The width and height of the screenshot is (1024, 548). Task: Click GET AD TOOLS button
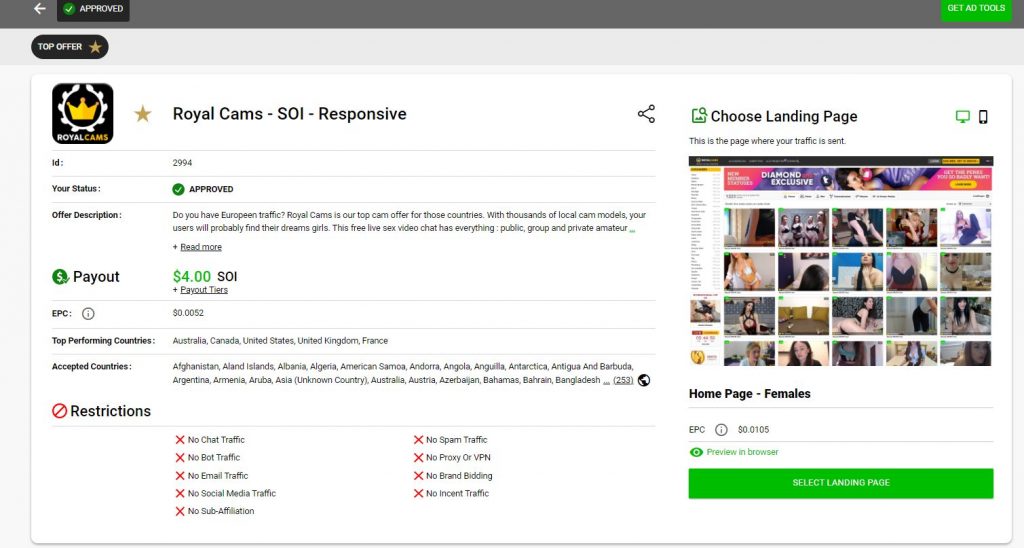976,9
